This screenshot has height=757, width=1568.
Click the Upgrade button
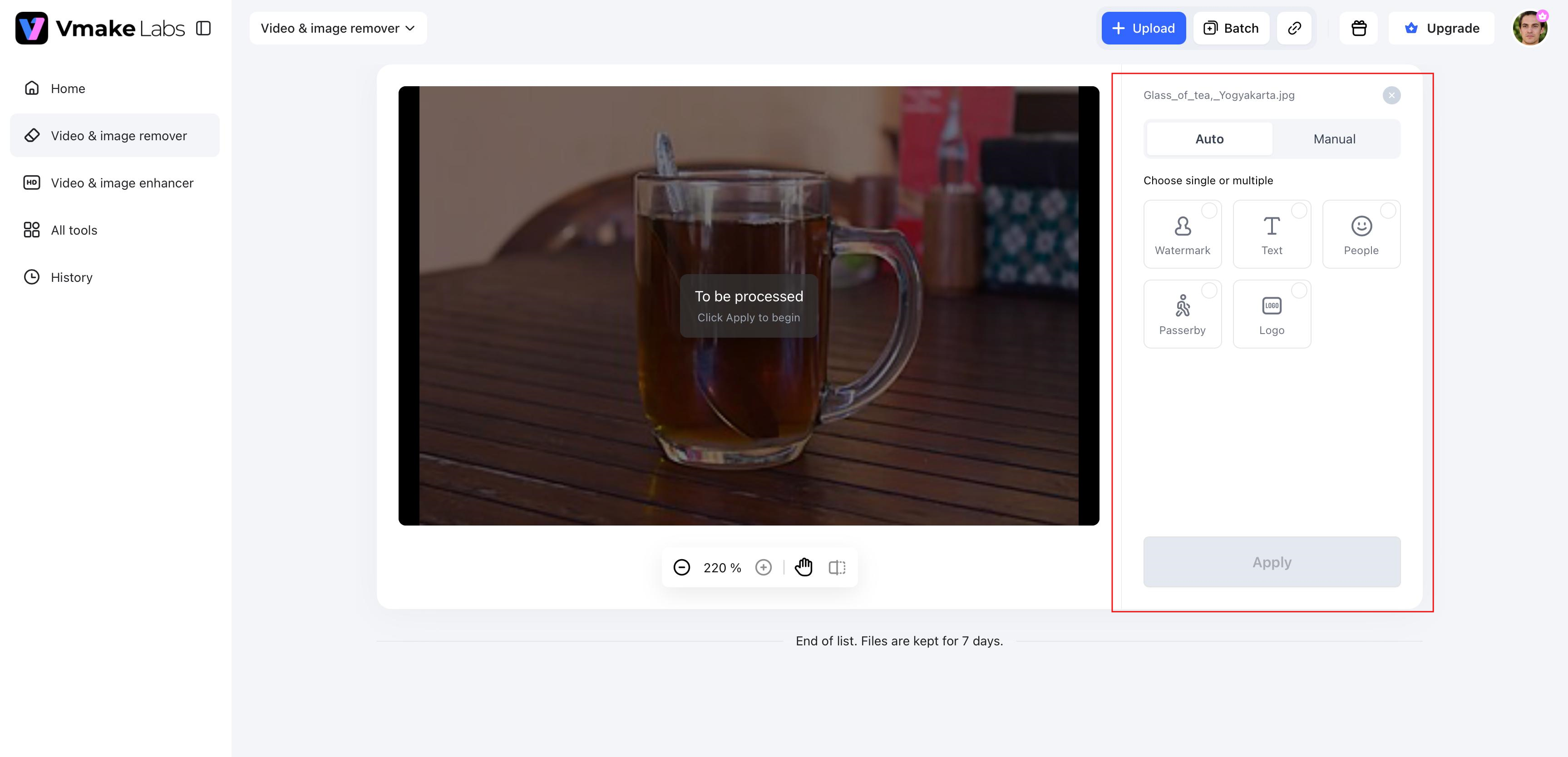click(x=1441, y=28)
